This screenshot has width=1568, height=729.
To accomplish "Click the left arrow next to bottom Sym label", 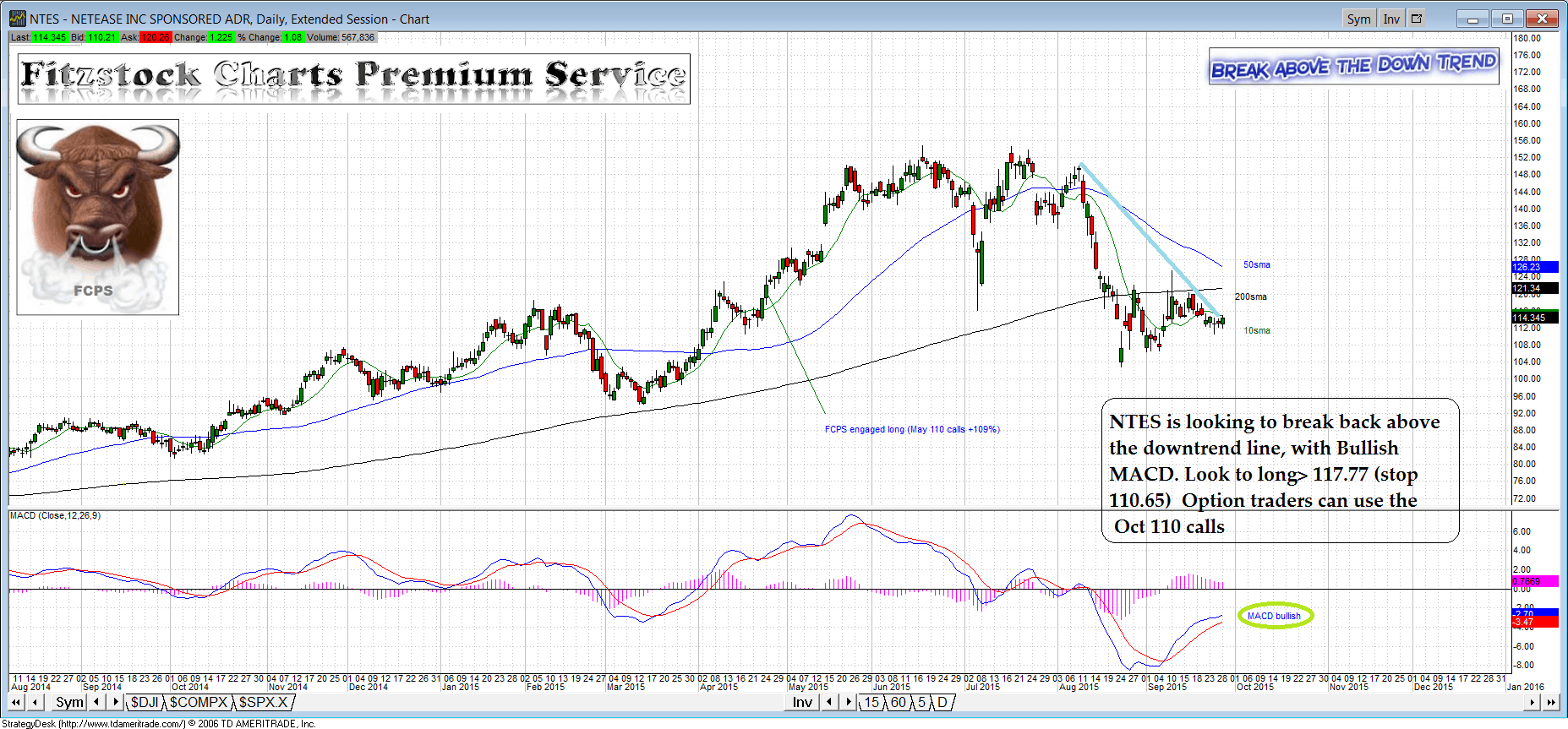I will coord(97,702).
